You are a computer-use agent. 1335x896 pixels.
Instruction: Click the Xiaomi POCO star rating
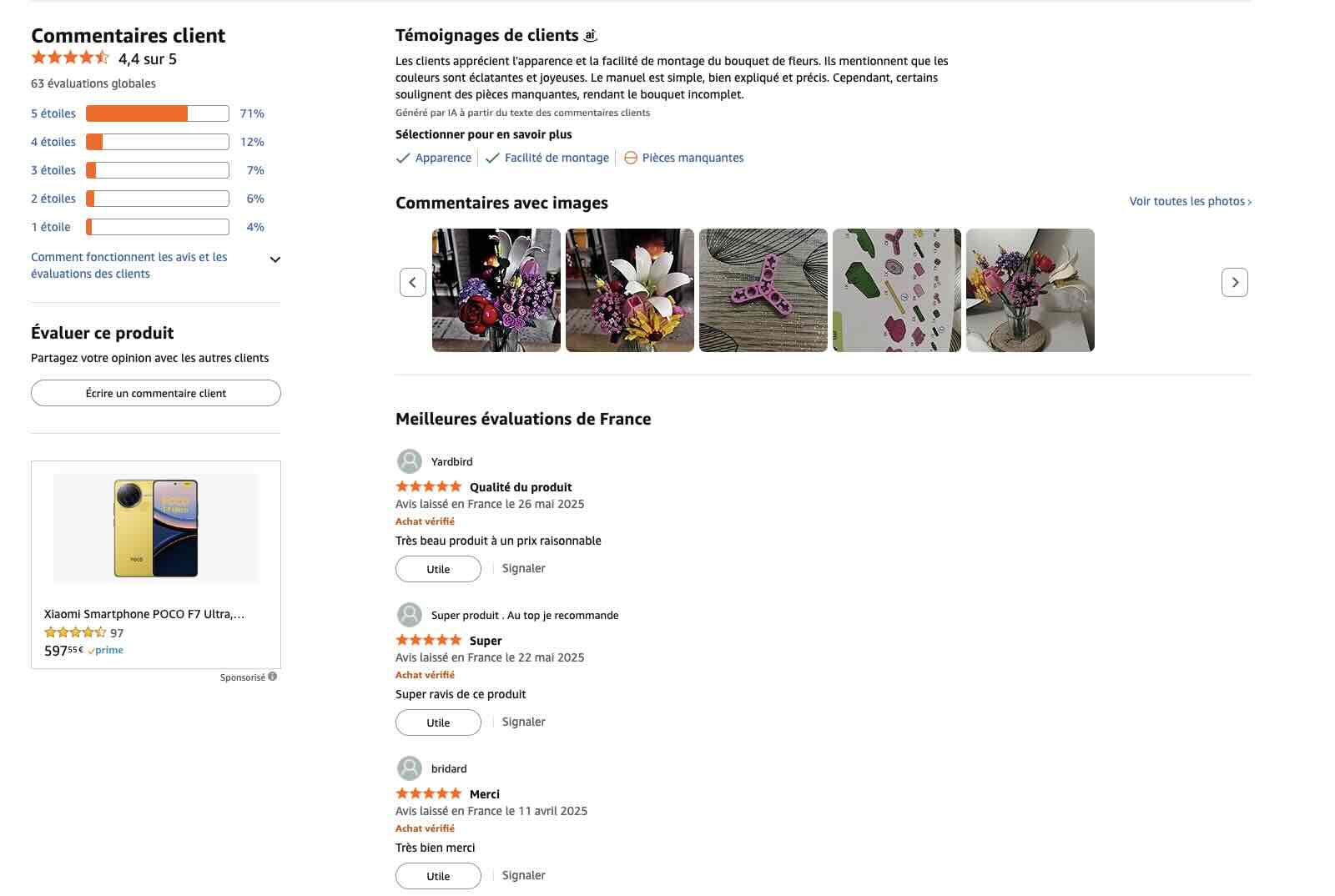click(75, 632)
